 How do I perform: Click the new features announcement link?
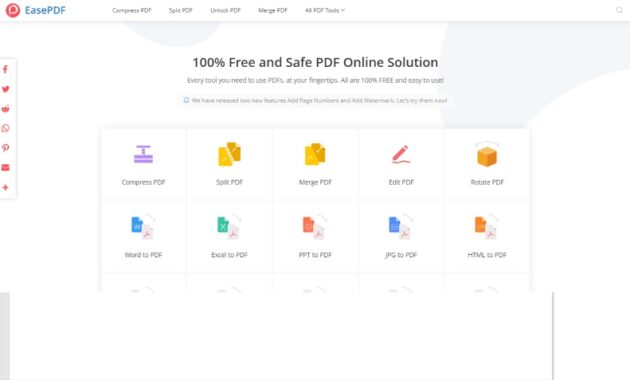315,100
